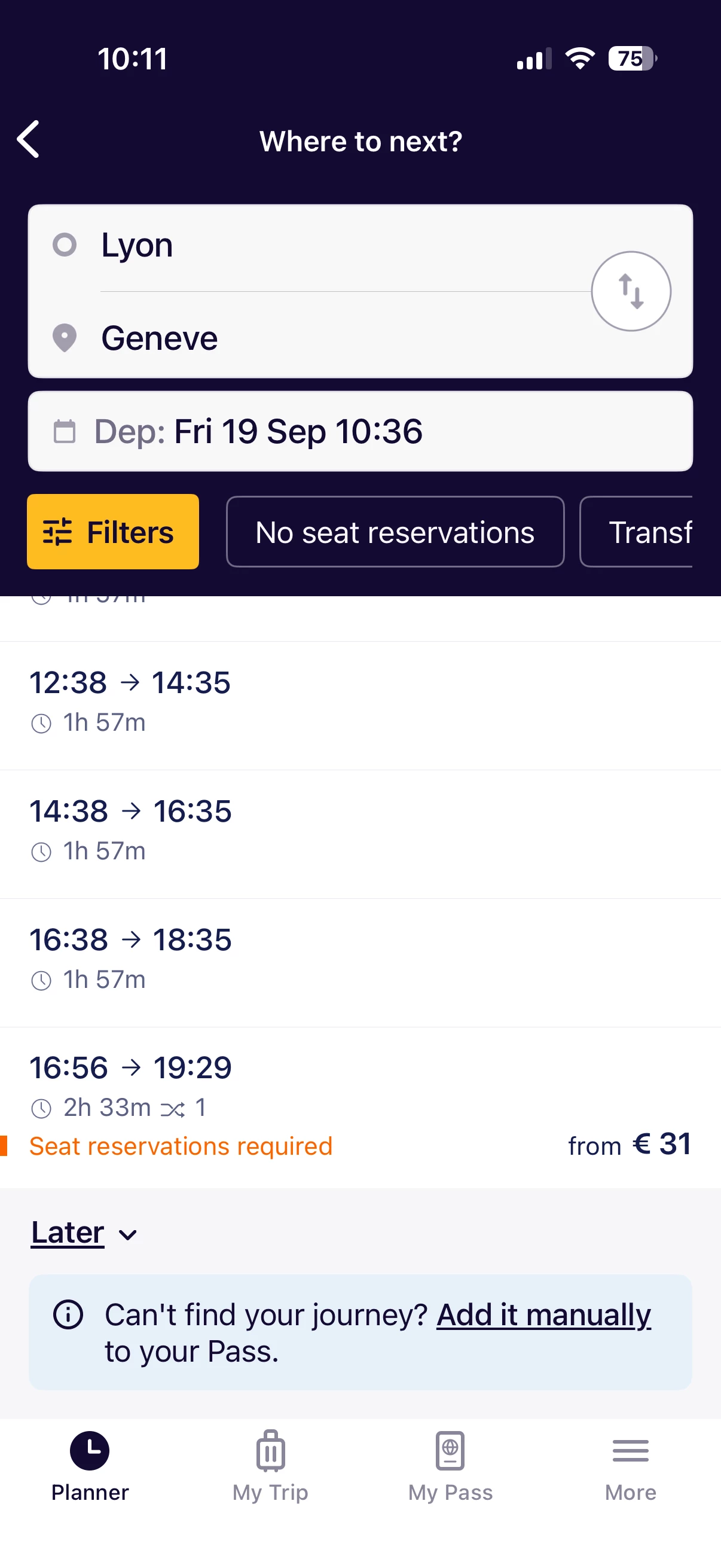
Task: Toggle the No seat reservations filter
Action: tap(395, 532)
